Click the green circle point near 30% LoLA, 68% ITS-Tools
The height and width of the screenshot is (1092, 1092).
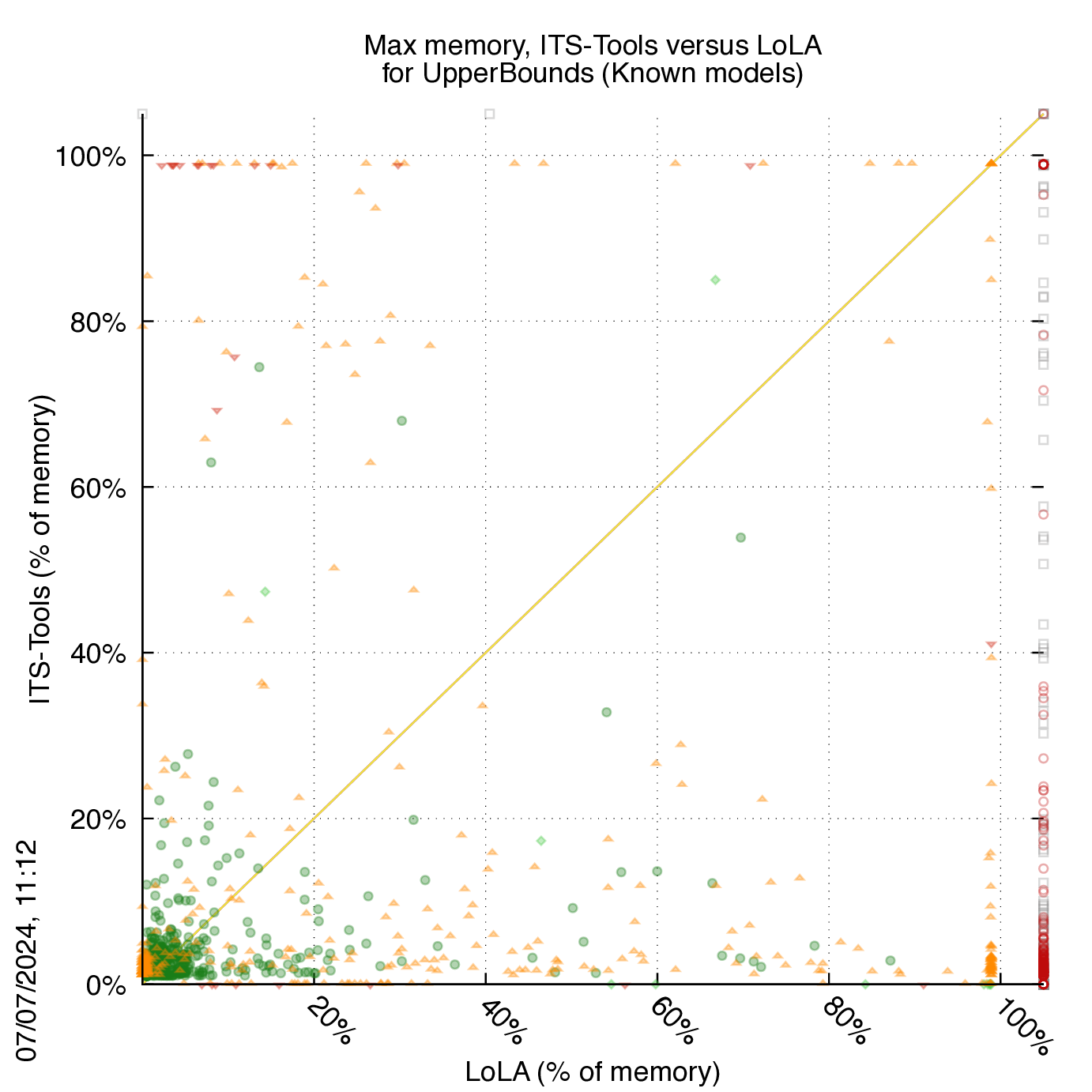click(401, 420)
